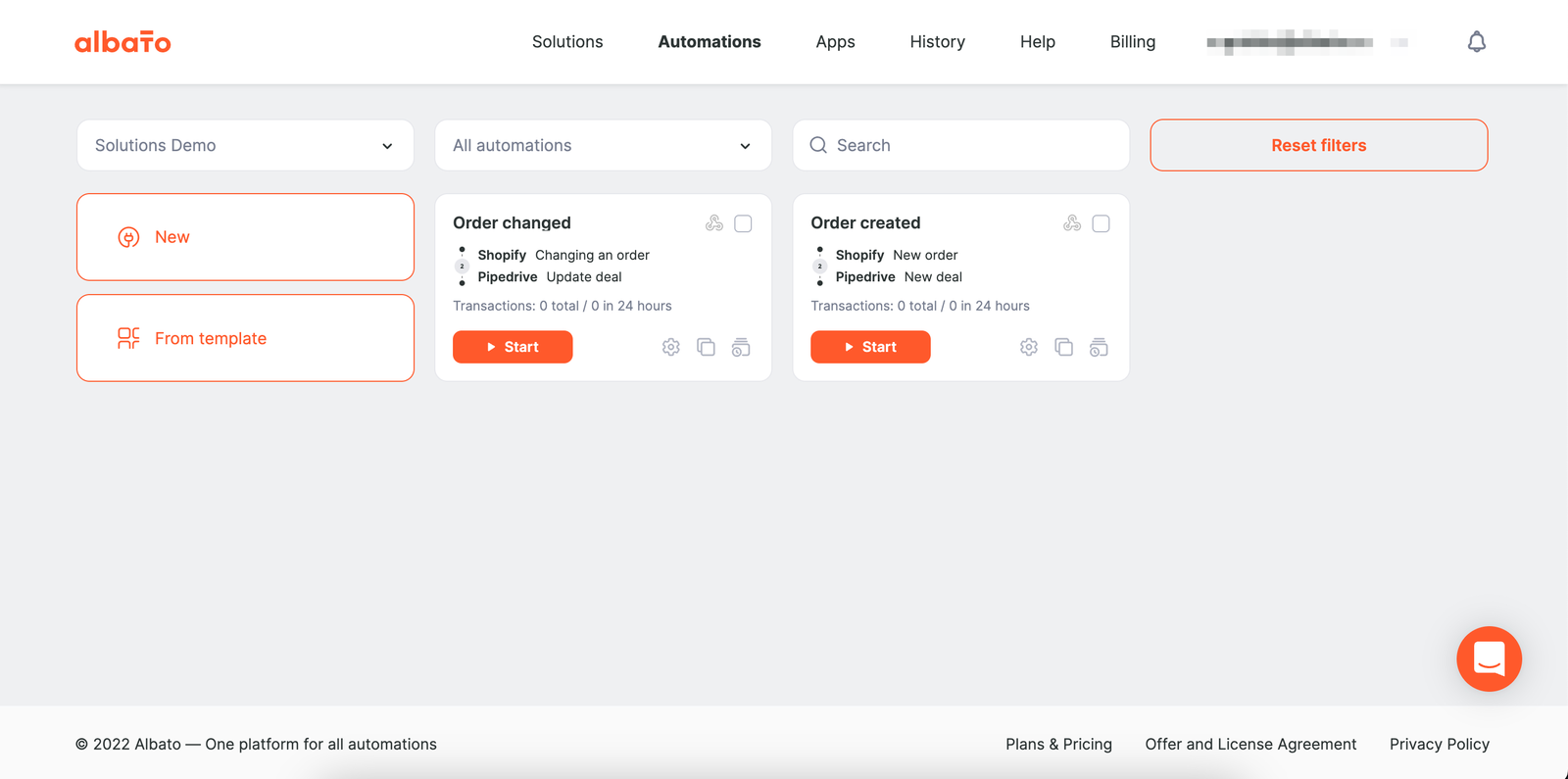Select the Order changed checkbox

tap(743, 223)
